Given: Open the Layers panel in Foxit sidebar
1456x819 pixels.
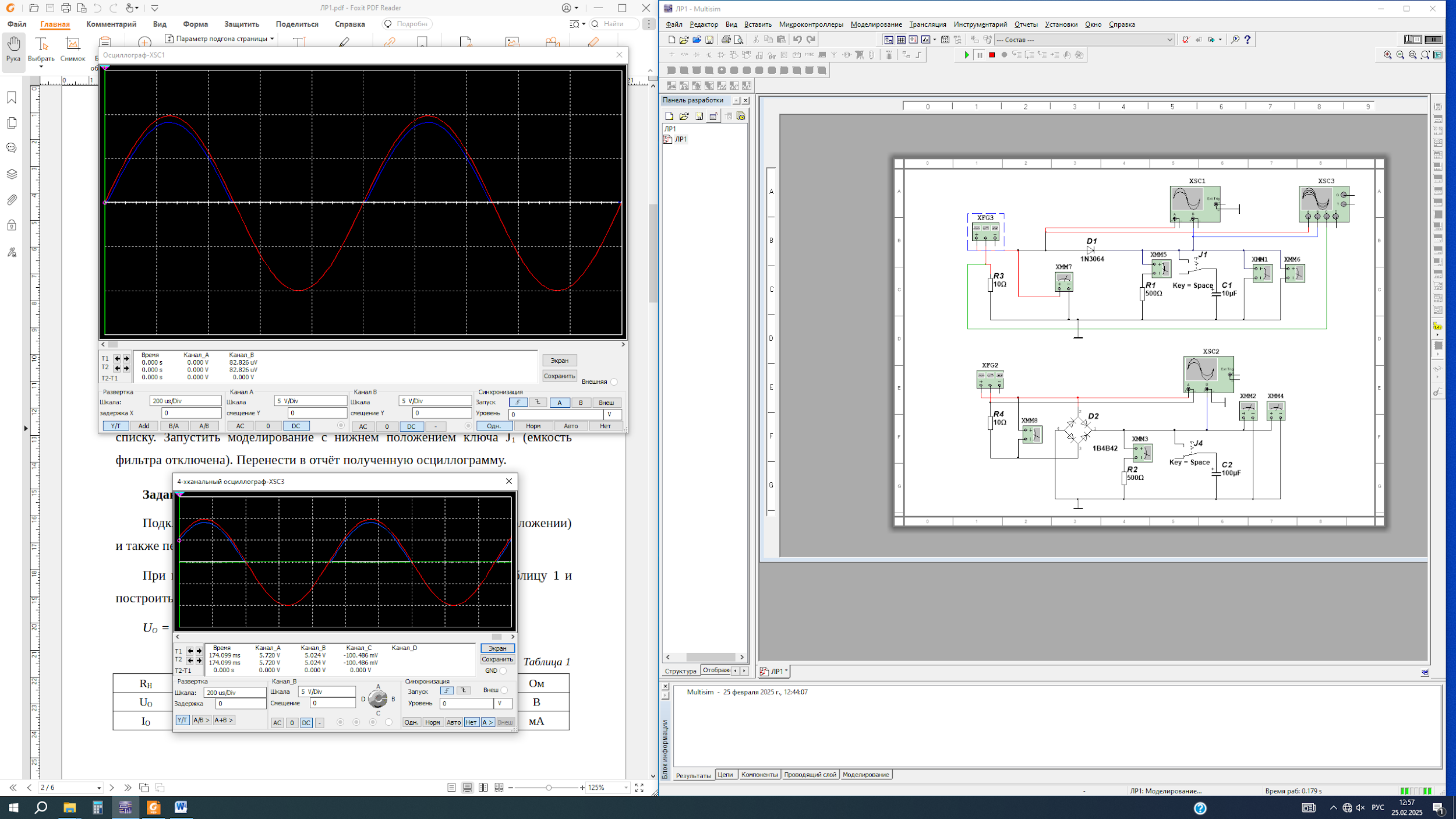Looking at the screenshot, I should tap(12, 174).
